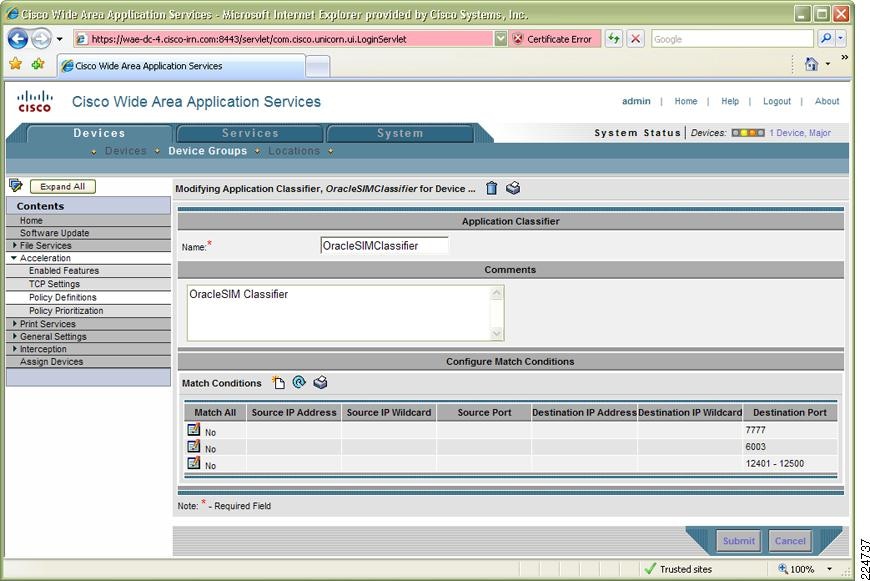Focus the URL address bar
Screen dimensions: 870x581
coord(283,39)
